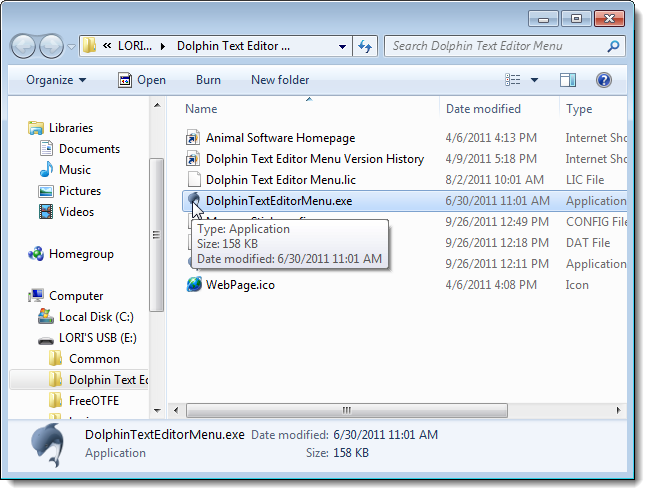The width and height of the screenshot is (650, 495).
Task: Minimize the Explorer window
Action: [543, 19]
